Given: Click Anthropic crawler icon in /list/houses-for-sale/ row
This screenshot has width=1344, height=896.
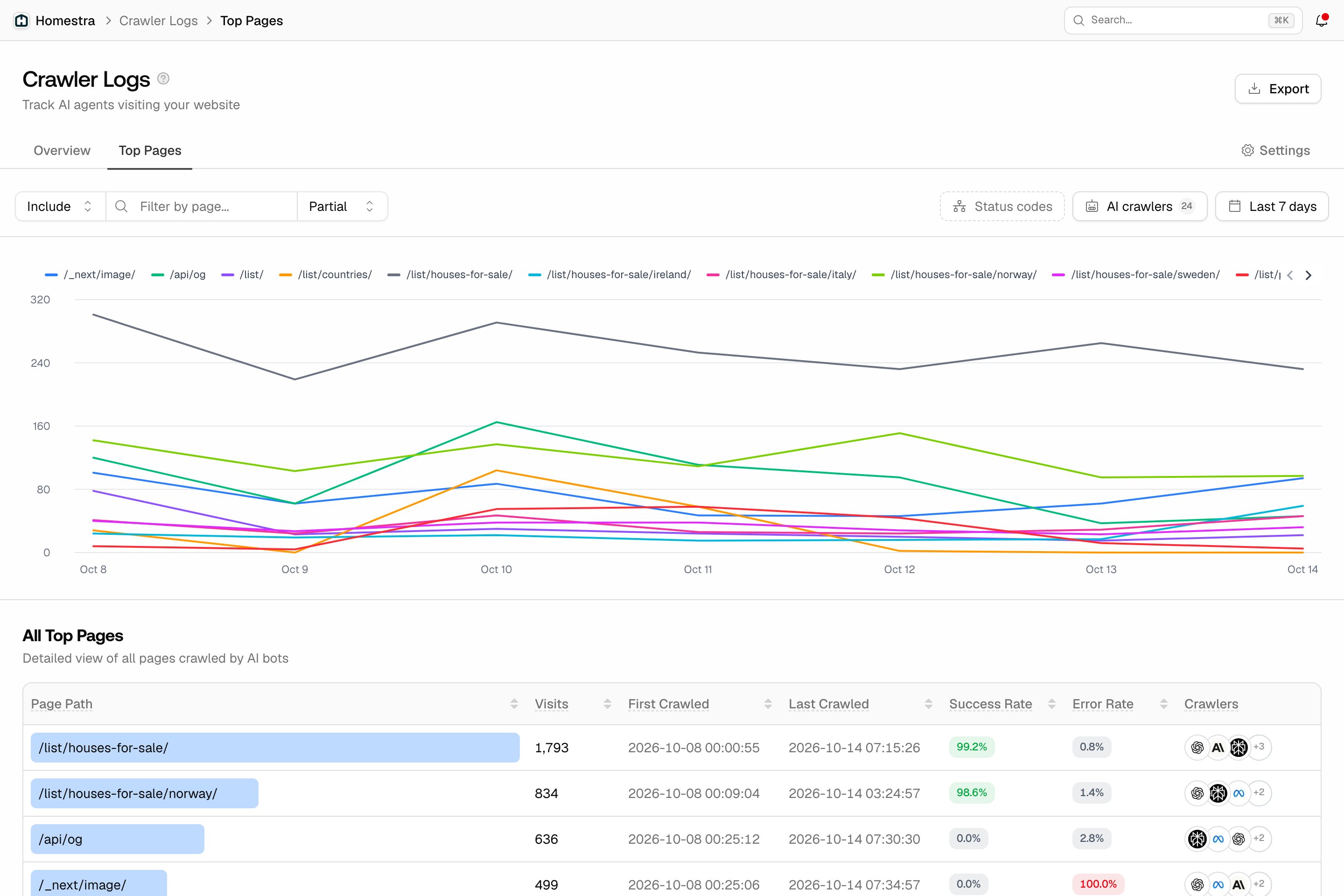Looking at the screenshot, I should (x=1218, y=748).
